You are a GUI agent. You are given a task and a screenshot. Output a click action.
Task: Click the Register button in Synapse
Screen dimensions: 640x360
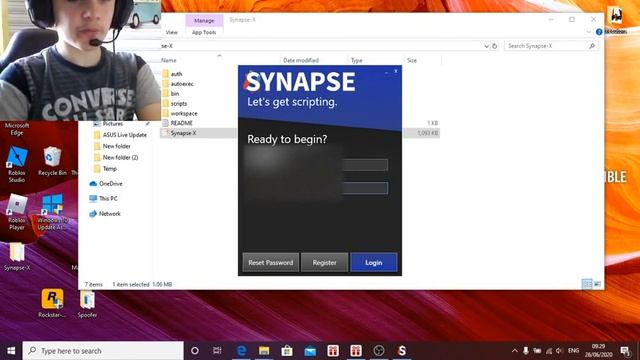click(x=324, y=262)
